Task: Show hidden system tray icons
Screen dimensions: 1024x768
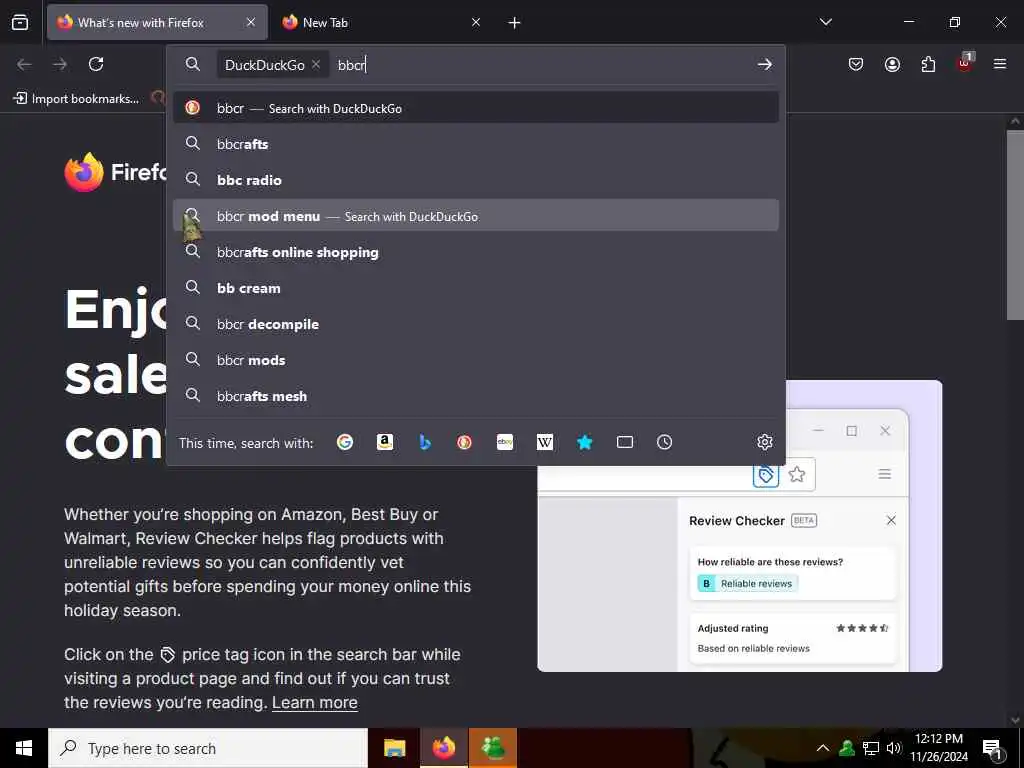Action: coord(823,748)
